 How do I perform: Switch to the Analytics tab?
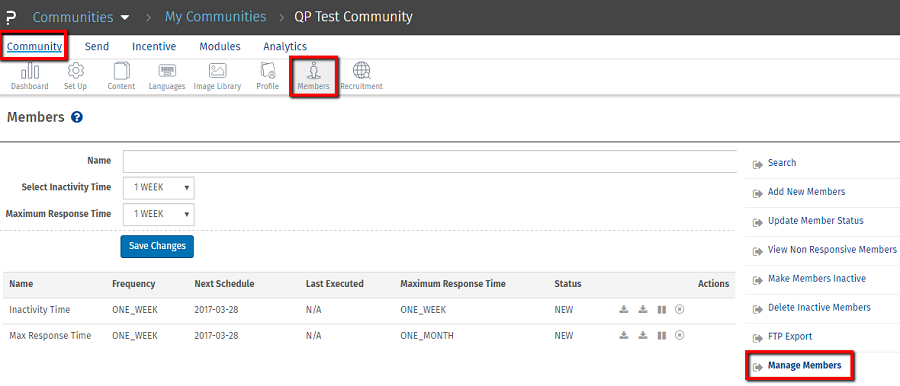click(285, 47)
